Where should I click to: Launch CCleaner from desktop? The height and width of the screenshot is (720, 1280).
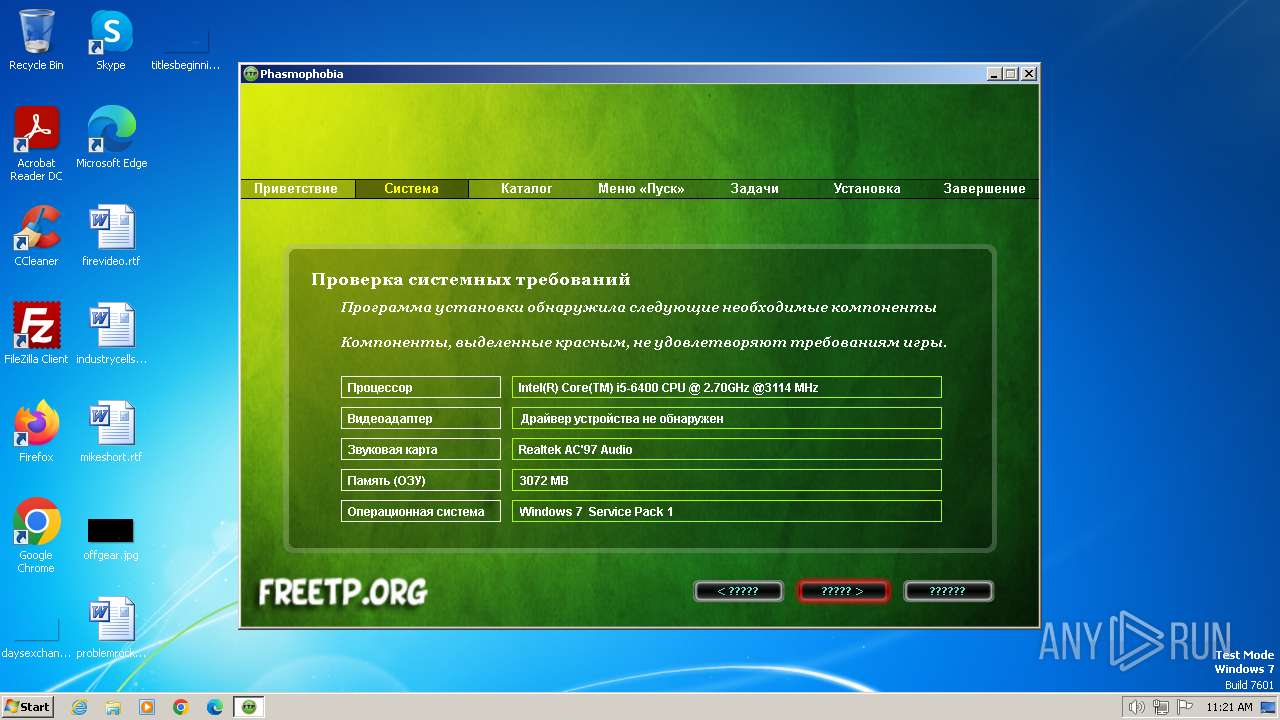[x=36, y=236]
